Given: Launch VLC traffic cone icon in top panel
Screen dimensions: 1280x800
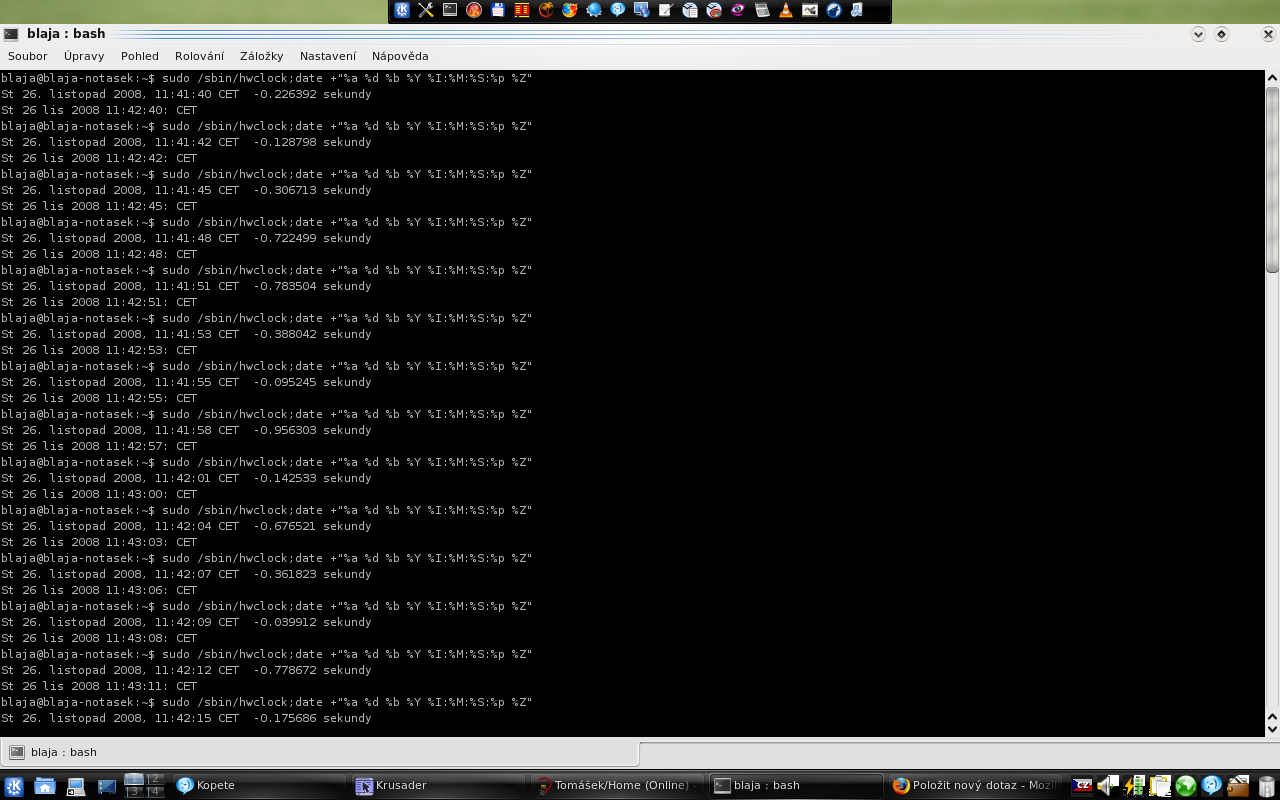Looking at the screenshot, I should pos(786,10).
